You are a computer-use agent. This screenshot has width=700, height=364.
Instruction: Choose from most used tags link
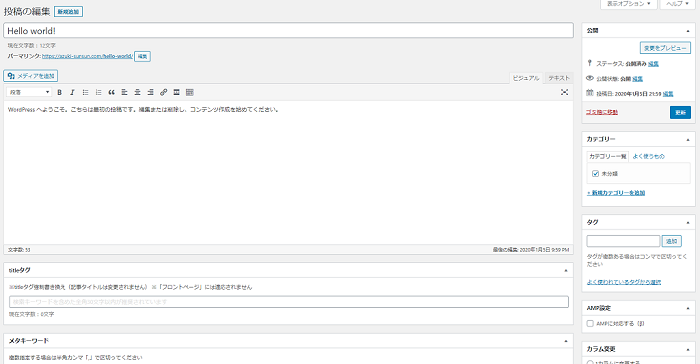click(x=624, y=282)
